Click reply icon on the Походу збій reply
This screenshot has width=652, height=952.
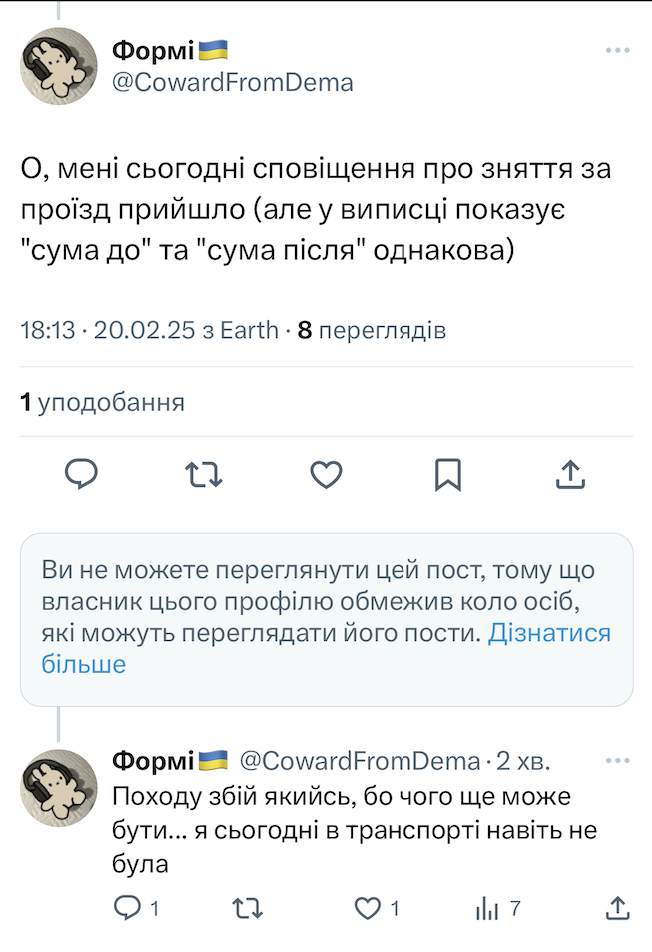(127, 908)
